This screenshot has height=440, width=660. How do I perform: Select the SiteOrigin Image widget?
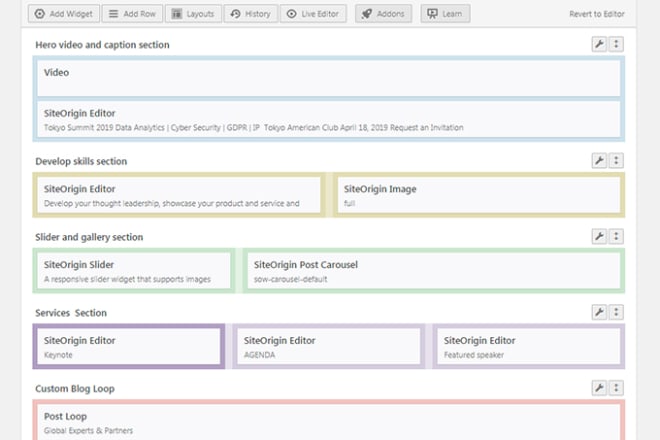479,195
